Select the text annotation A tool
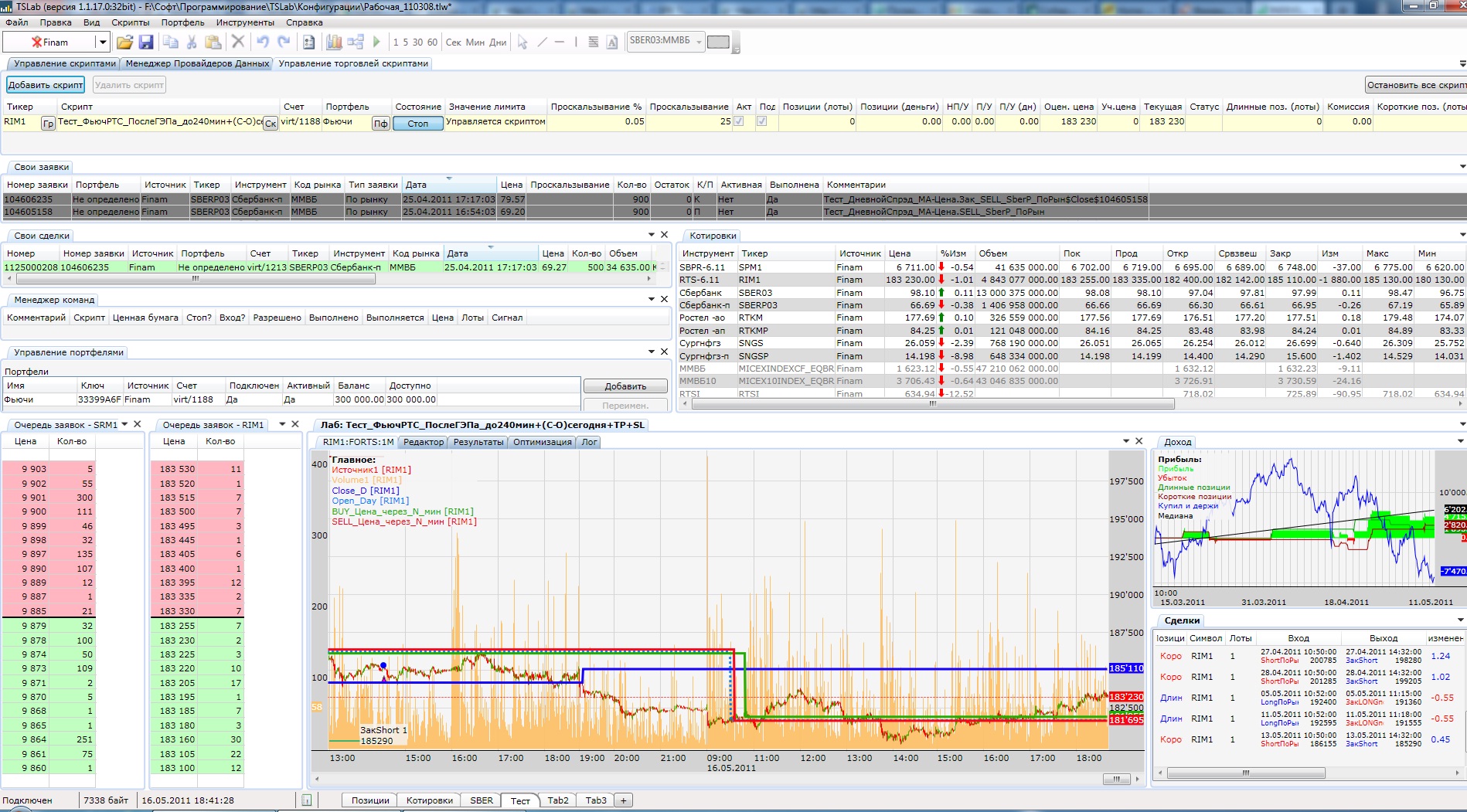Viewport: 1467px width, 812px height. pyautogui.click(x=612, y=42)
